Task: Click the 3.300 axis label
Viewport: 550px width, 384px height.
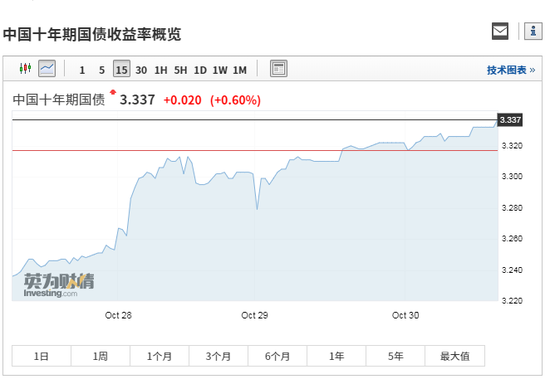Action: (x=512, y=176)
